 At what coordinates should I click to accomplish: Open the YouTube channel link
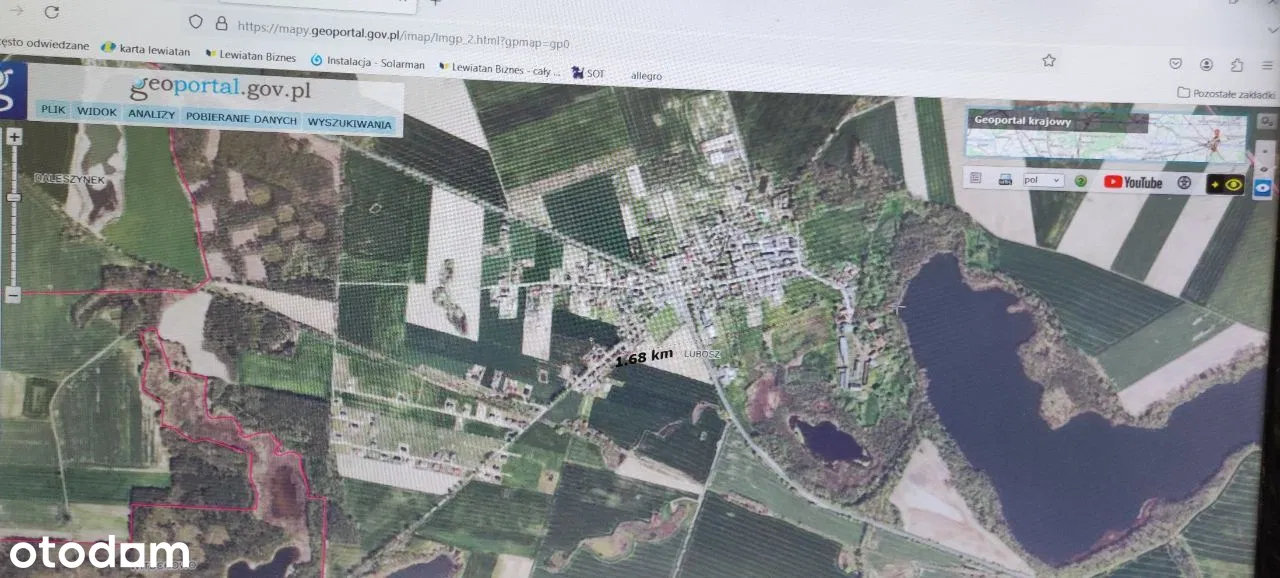click(1133, 183)
